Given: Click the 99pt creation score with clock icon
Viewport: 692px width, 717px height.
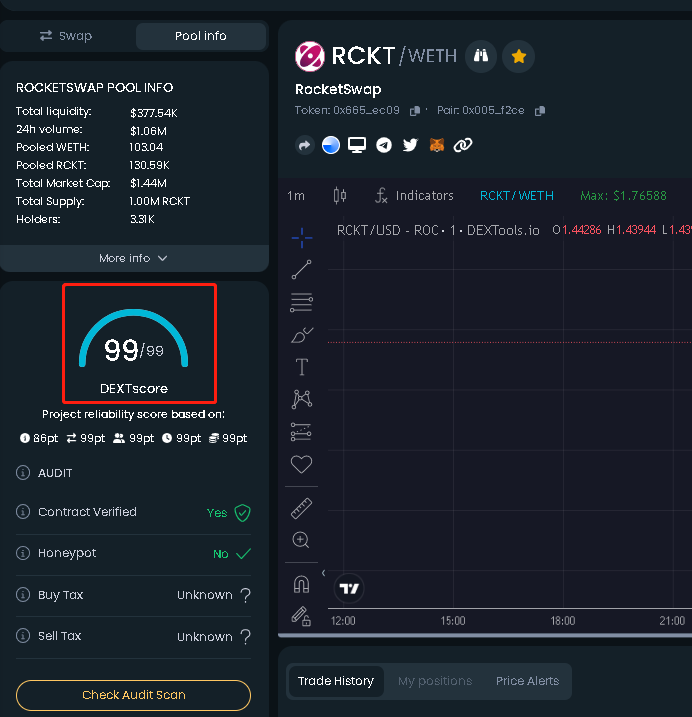Looking at the screenshot, I should [x=182, y=439].
